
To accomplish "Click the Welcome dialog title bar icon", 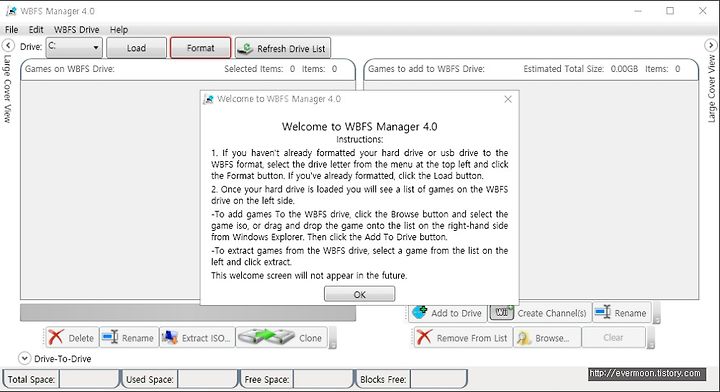I will (x=208, y=99).
